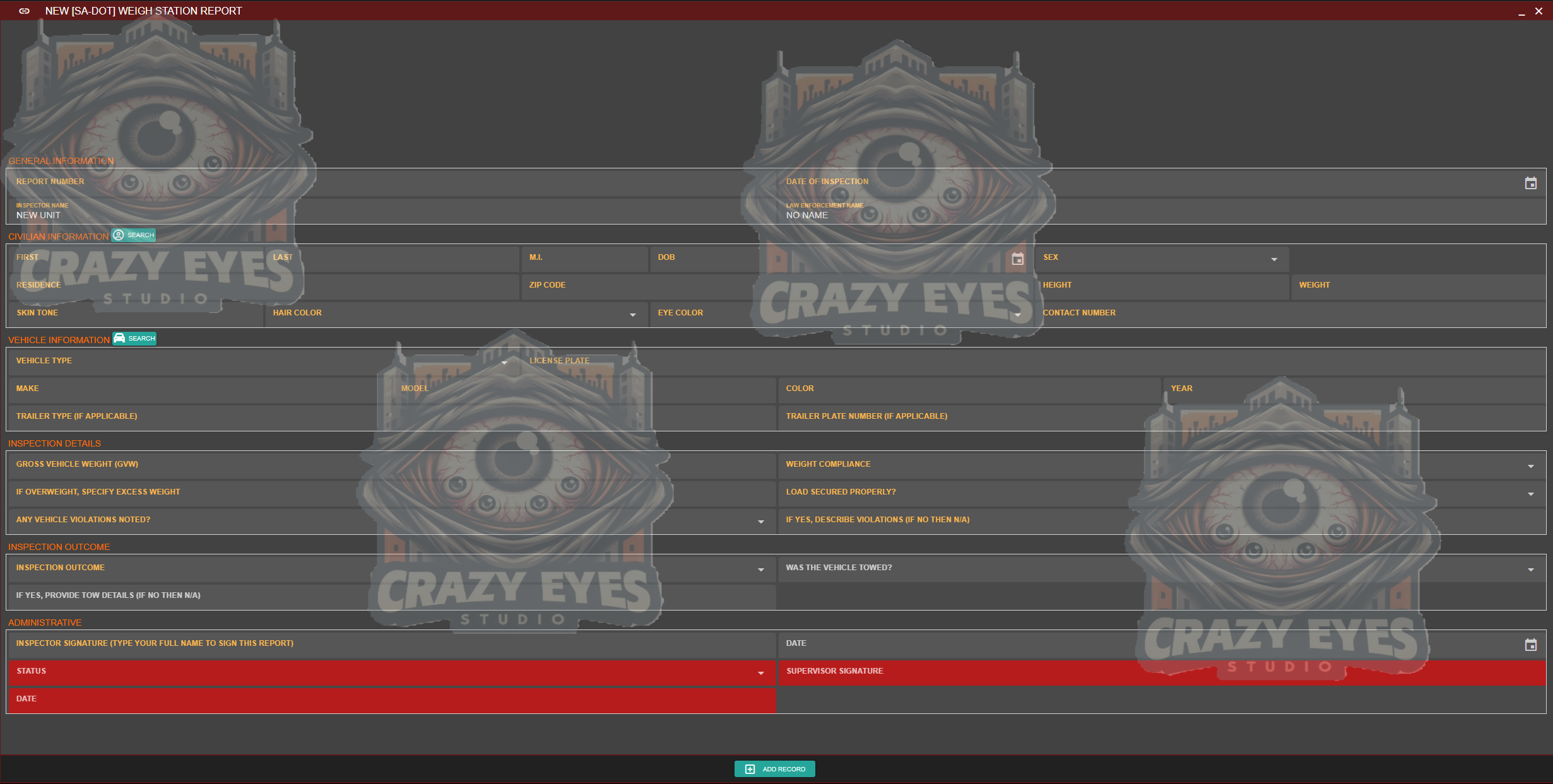Click Add Record button

click(x=774, y=769)
